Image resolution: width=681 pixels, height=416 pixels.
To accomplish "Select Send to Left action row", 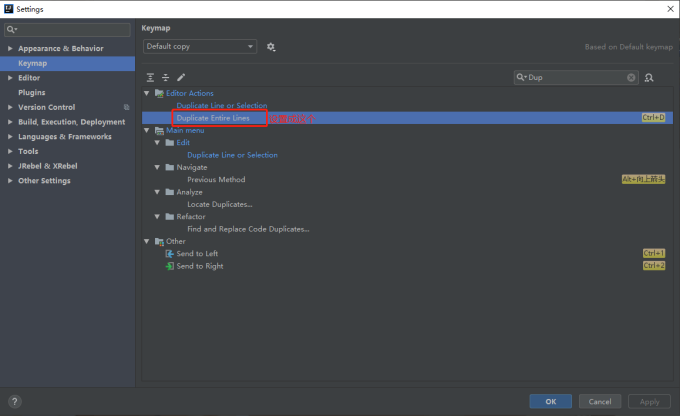I will coord(407,254).
